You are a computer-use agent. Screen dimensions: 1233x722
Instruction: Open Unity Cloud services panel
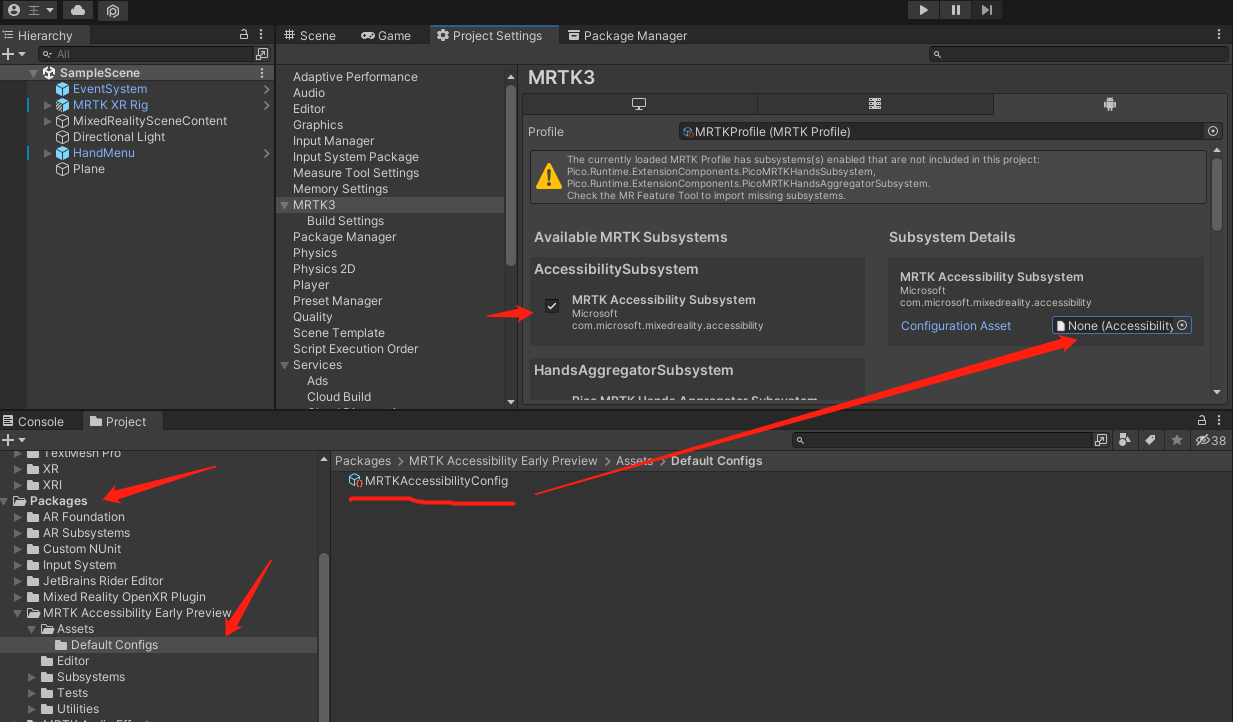78,11
